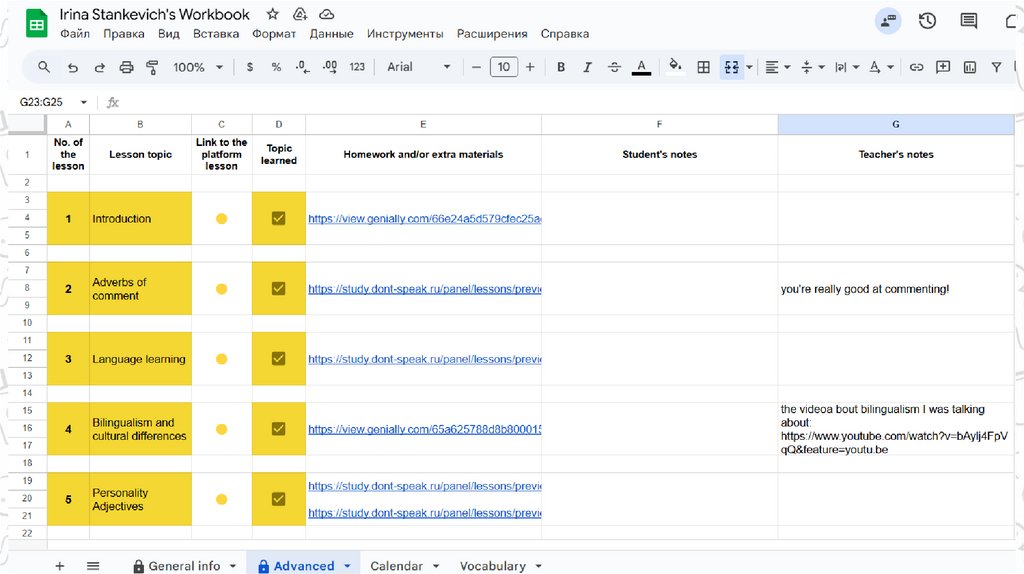Select the paint format roller
This screenshot has height=574, width=1024.
153,67
